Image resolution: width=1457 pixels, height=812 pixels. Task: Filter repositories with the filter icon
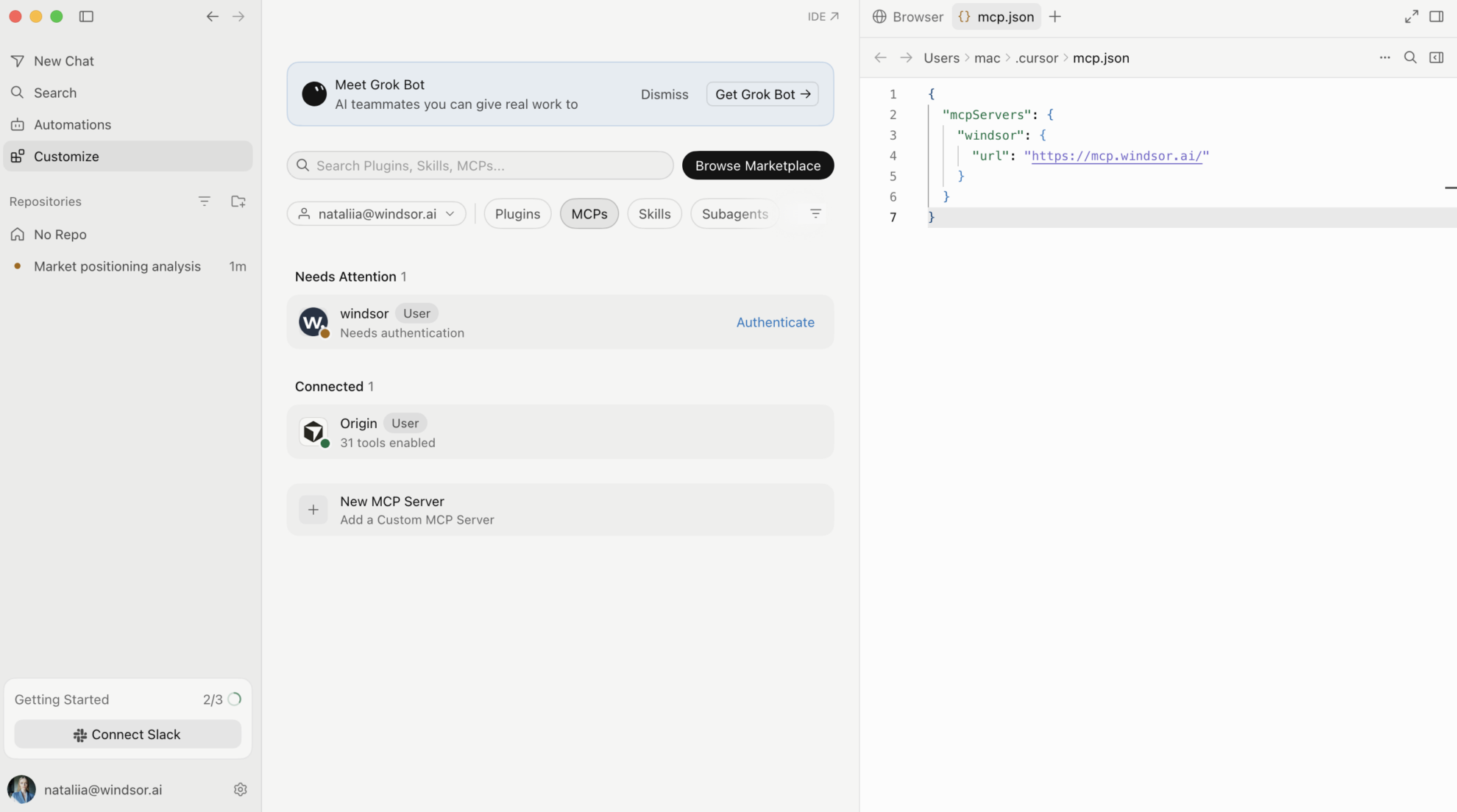point(205,201)
